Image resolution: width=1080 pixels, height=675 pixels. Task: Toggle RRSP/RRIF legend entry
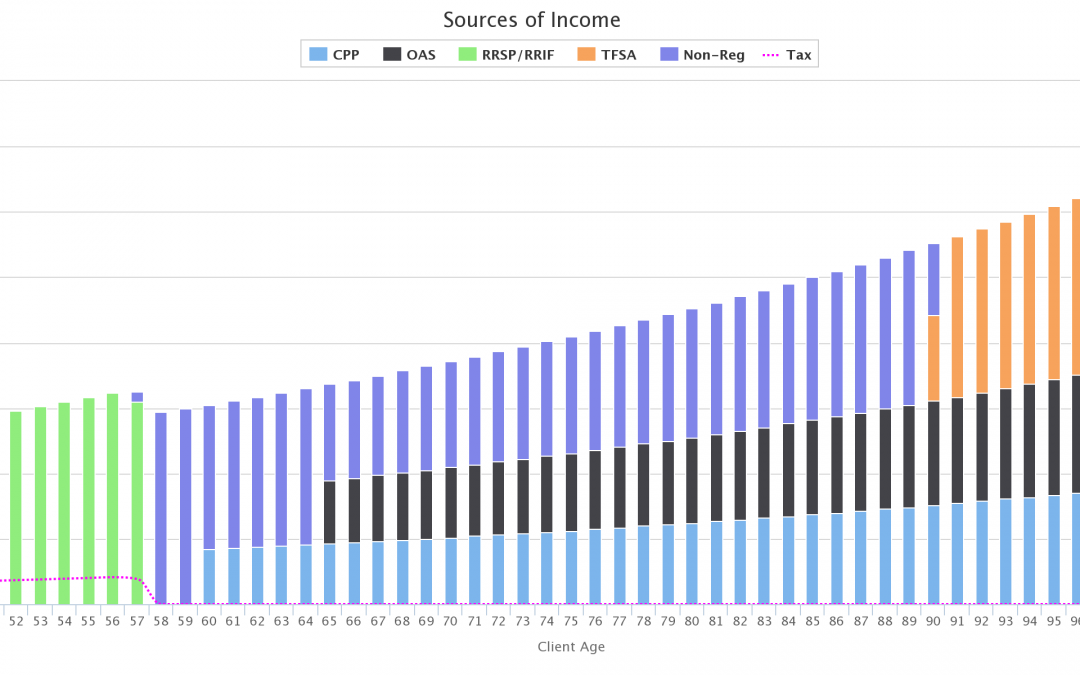[519, 55]
